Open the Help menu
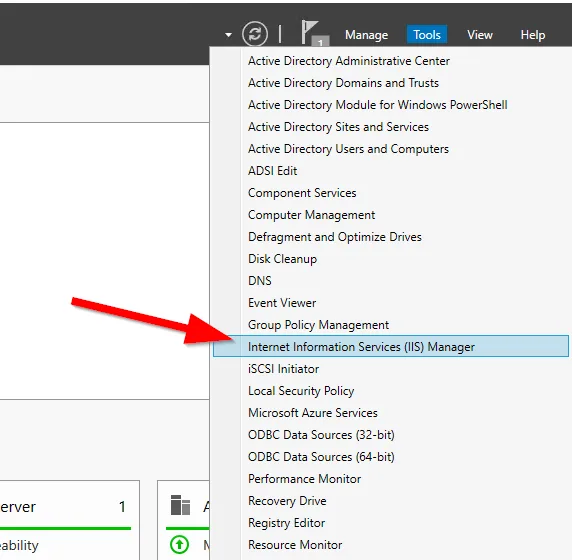Viewport: 572px width, 560px height. tap(533, 35)
